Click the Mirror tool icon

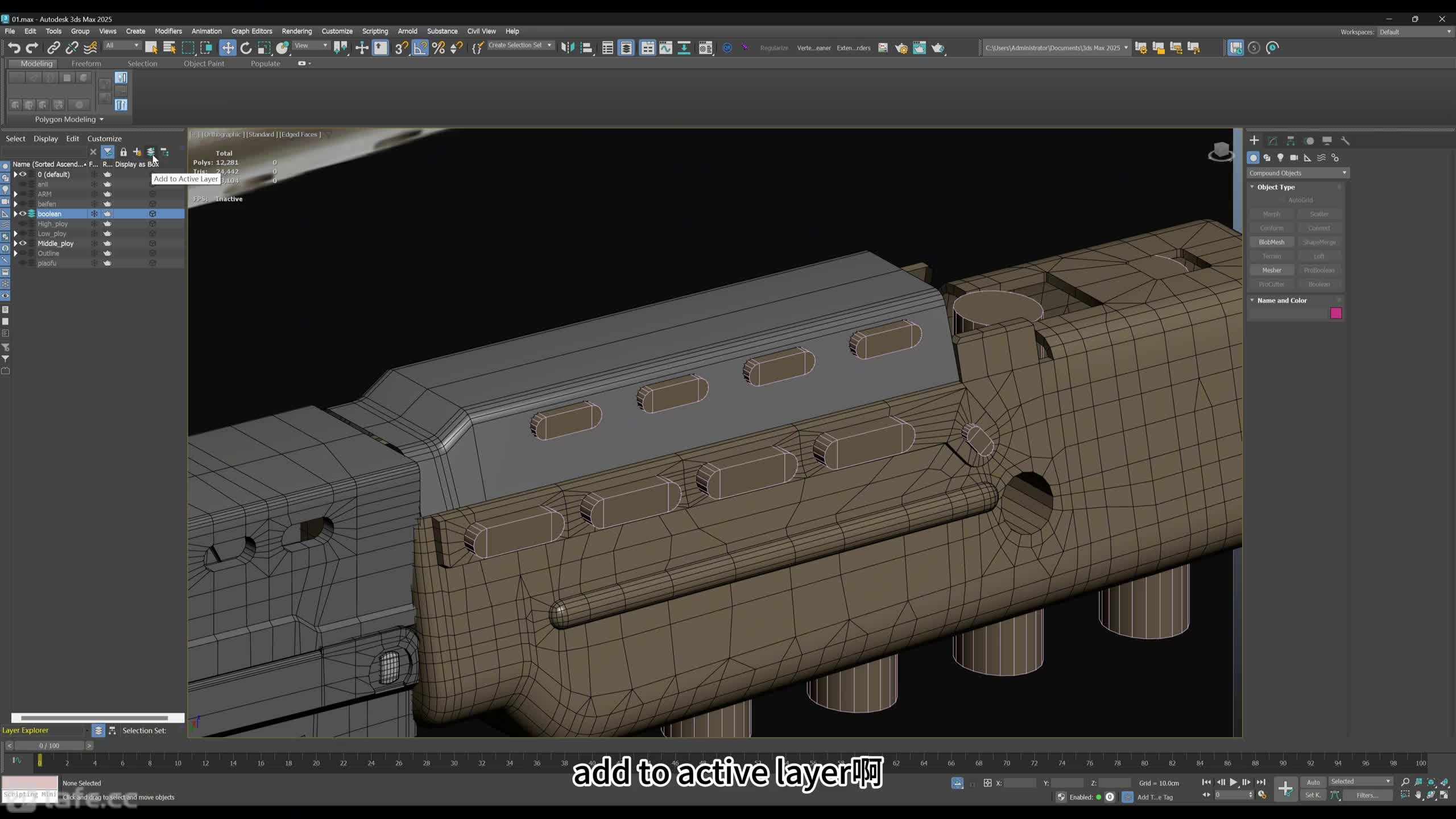pos(568,48)
